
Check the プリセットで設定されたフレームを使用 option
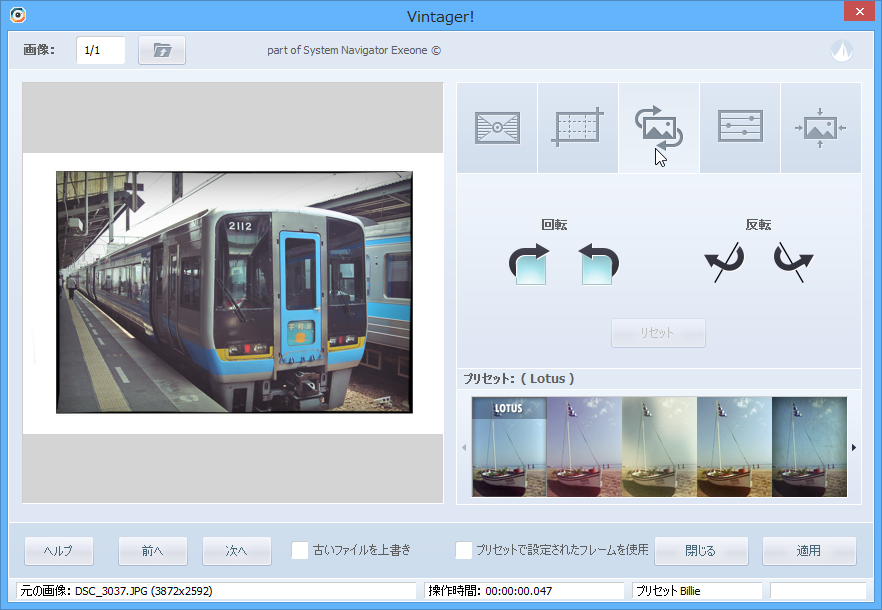coord(463,549)
